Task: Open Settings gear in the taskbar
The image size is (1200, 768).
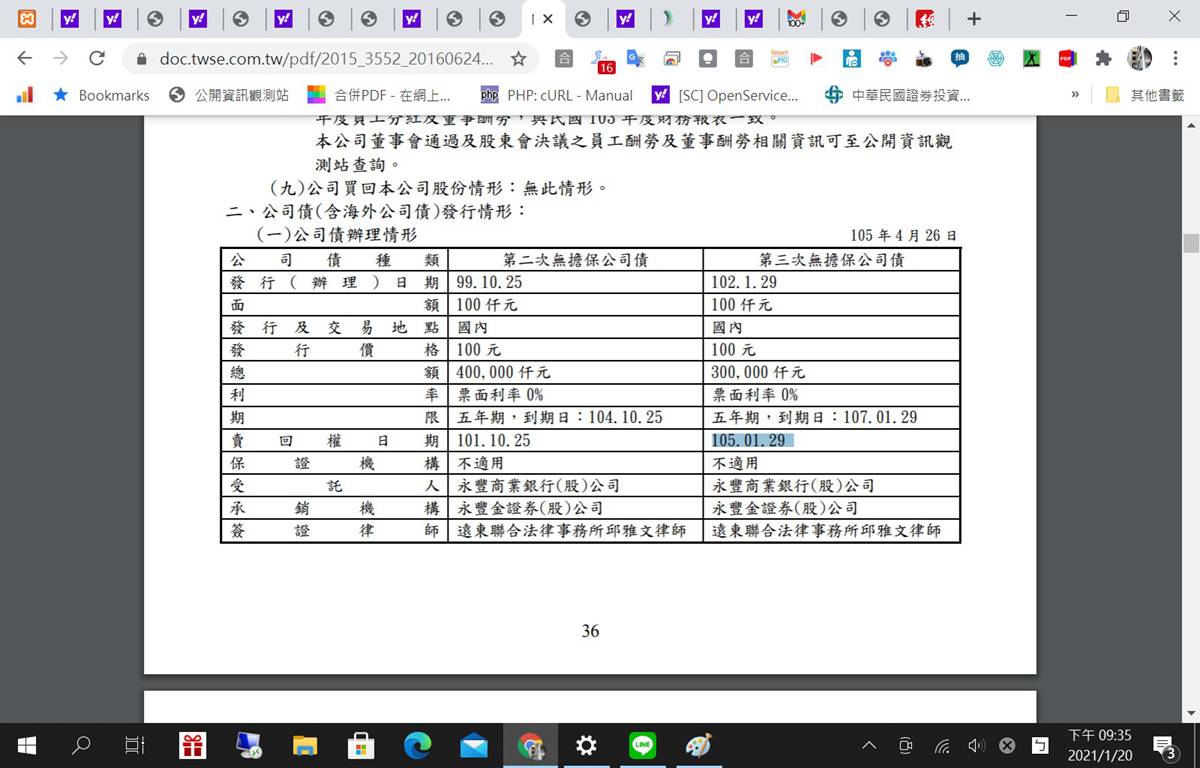Action: click(x=587, y=745)
